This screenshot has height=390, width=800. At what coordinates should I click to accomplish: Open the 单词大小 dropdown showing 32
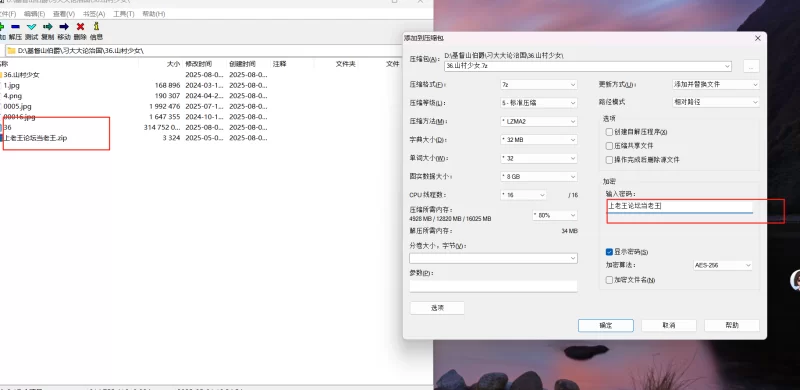point(539,158)
